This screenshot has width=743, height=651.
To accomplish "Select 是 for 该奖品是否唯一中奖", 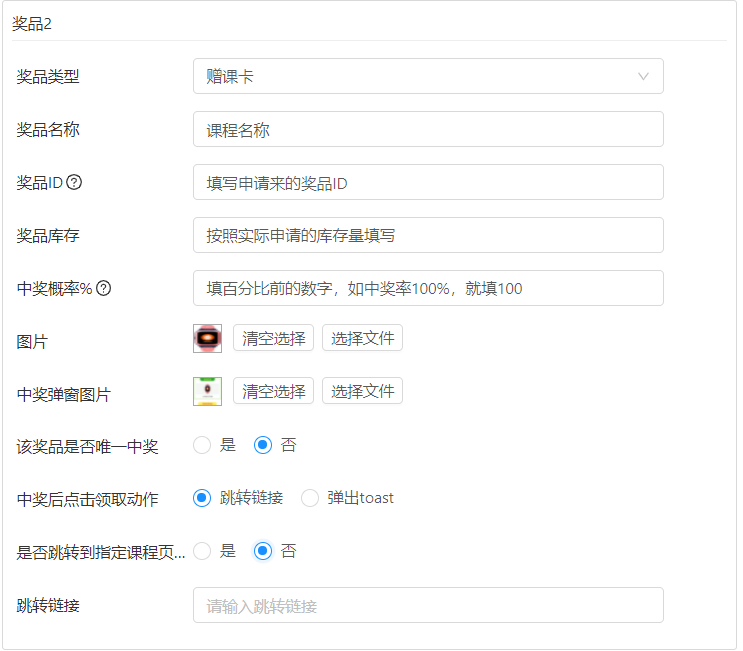I will [x=203, y=445].
